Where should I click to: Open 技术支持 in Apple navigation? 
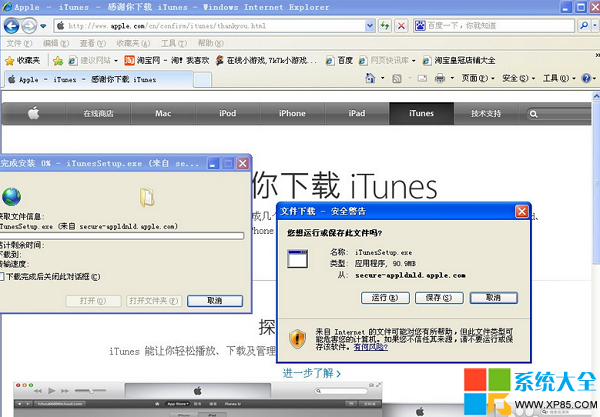(486, 113)
